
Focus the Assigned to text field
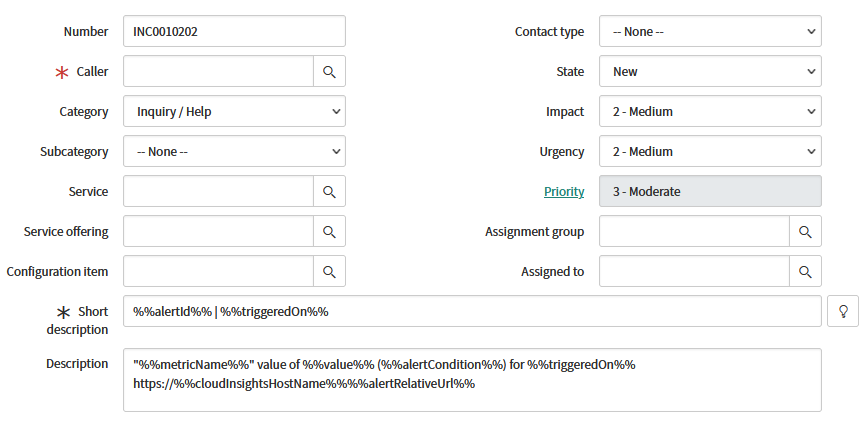point(693,272)
